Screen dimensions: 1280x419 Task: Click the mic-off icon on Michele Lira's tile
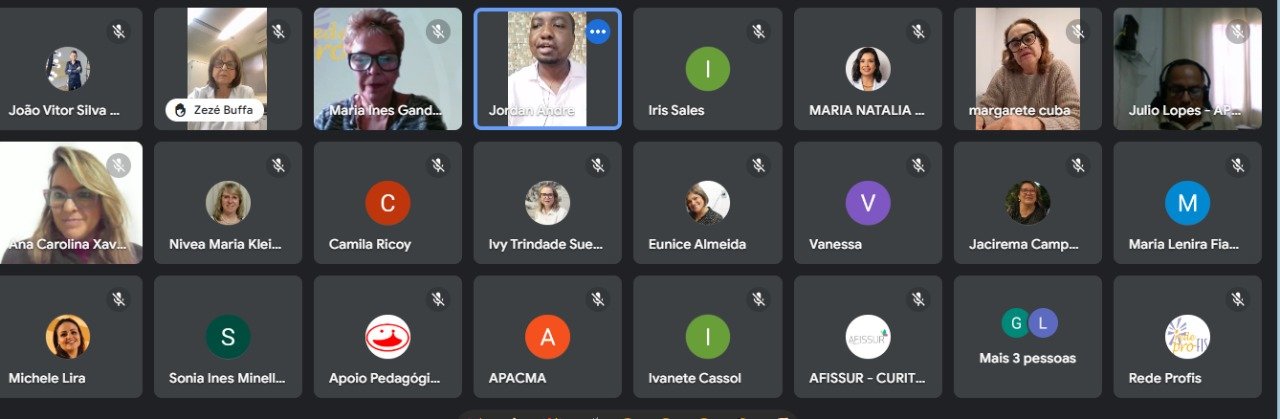(118, 300)
